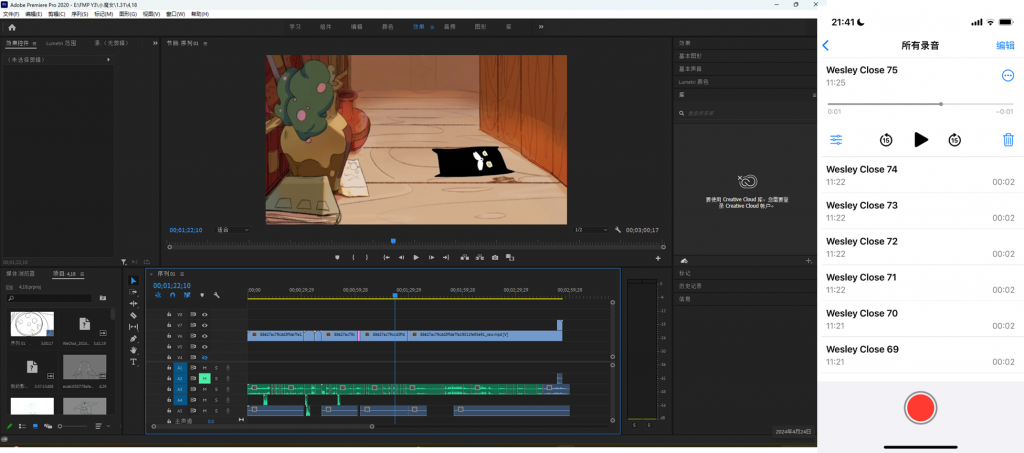The width and height of the screenshot is (1024, 453).
Task: Select the Selection tool arrow
Action: coord(134,281)
